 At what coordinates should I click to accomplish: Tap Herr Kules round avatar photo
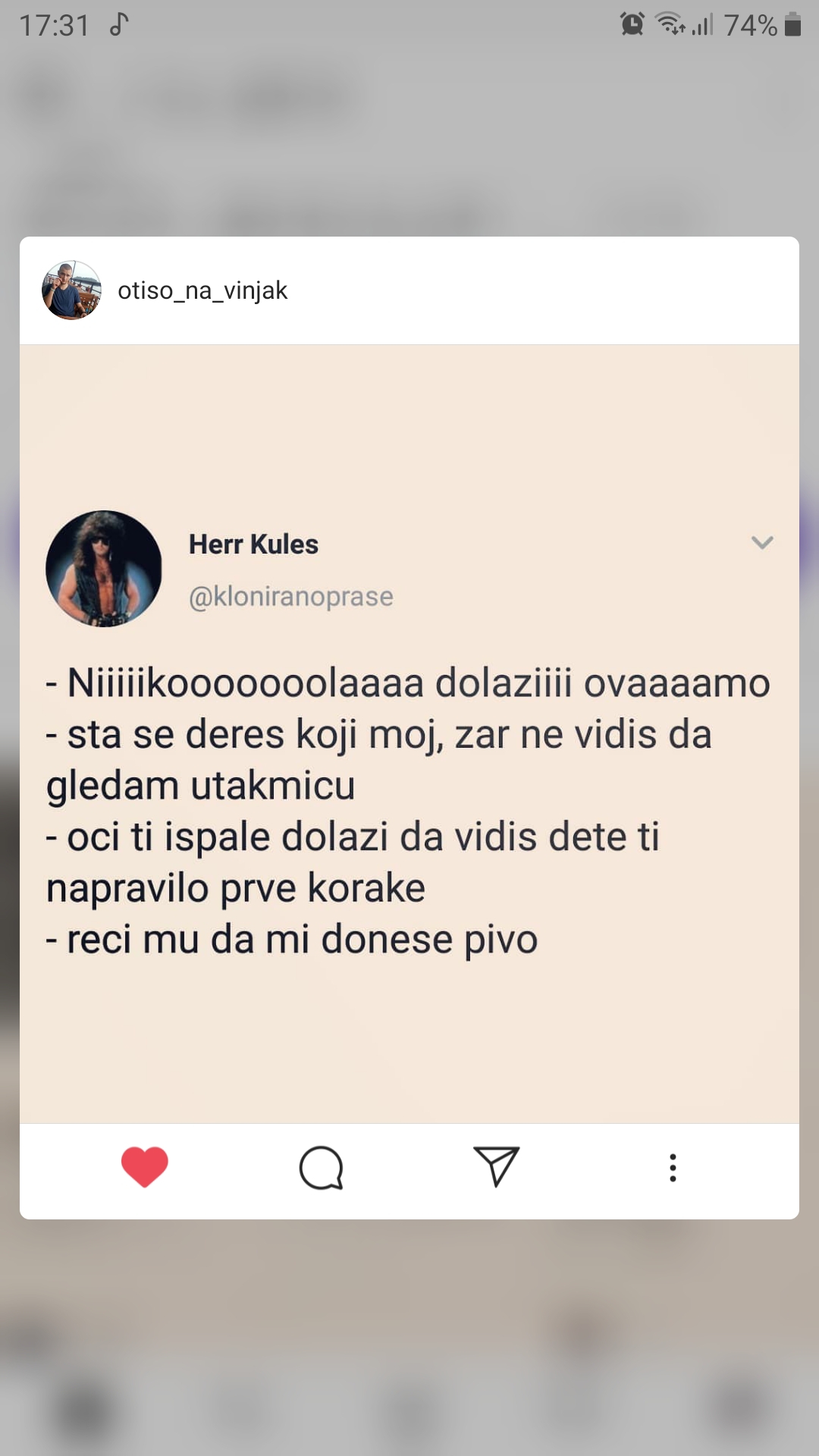click(x=104, y=569)
